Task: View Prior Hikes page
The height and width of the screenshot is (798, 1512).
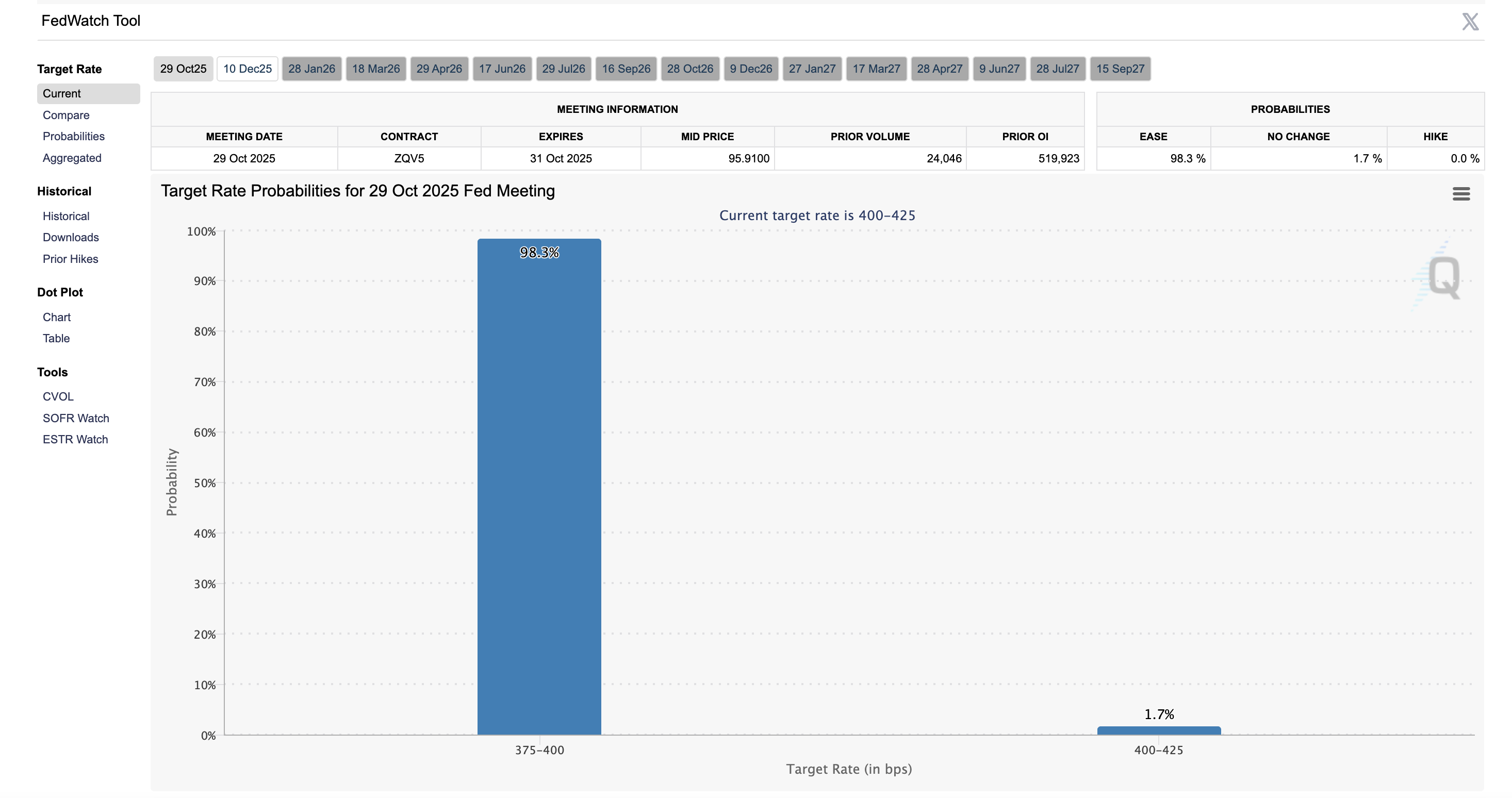Action: 70,259
